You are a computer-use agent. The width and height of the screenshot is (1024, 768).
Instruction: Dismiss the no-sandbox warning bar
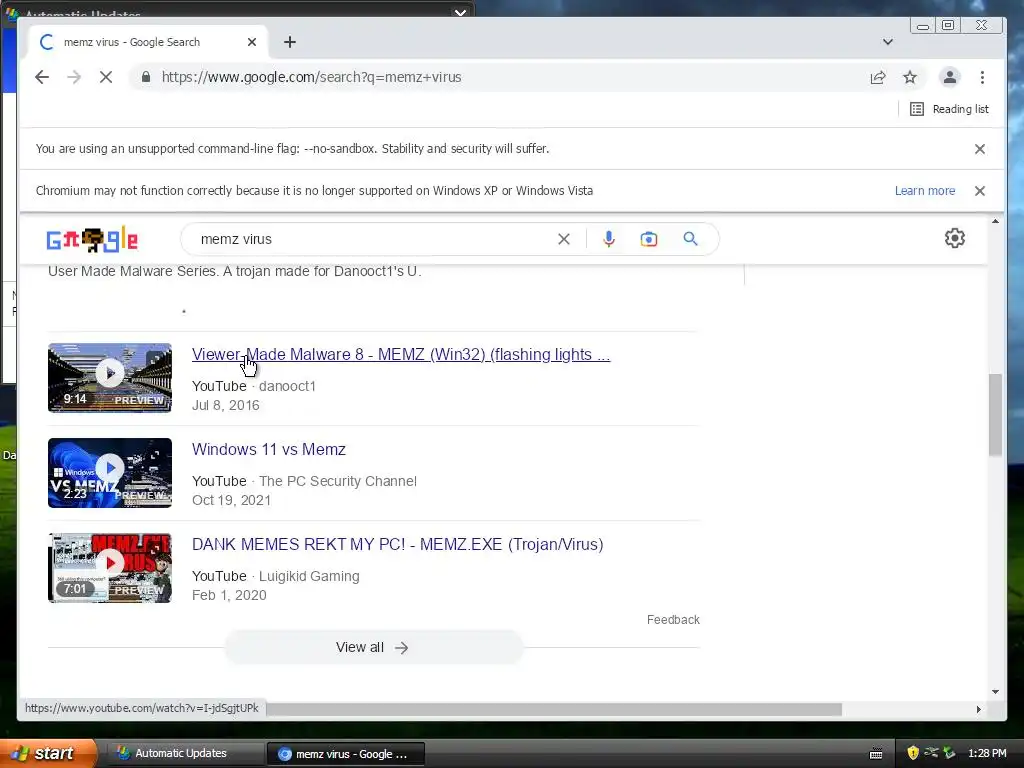click(980, 149)
